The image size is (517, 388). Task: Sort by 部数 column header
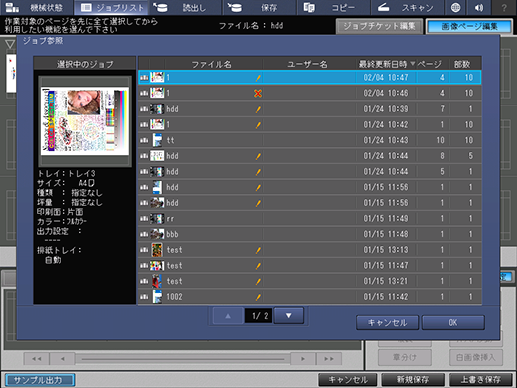[x=462, y=64]
